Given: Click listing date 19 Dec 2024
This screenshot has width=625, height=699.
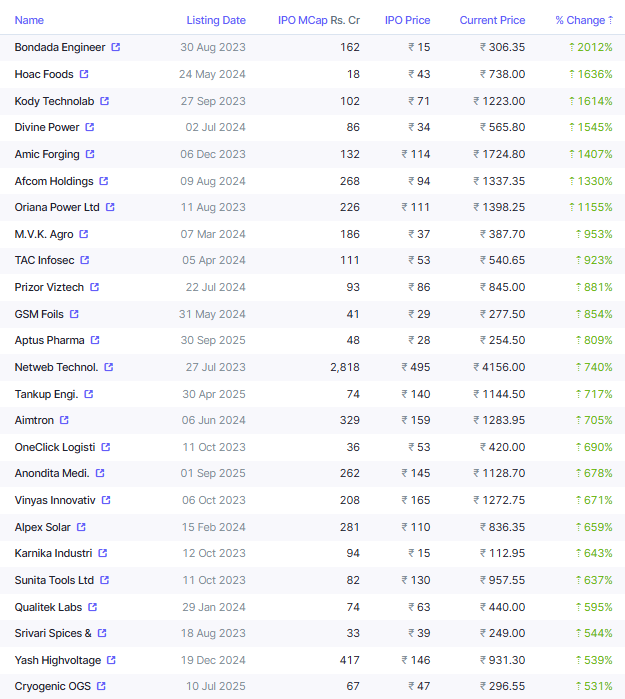Looking at the screenshot, I should [213, 660].
